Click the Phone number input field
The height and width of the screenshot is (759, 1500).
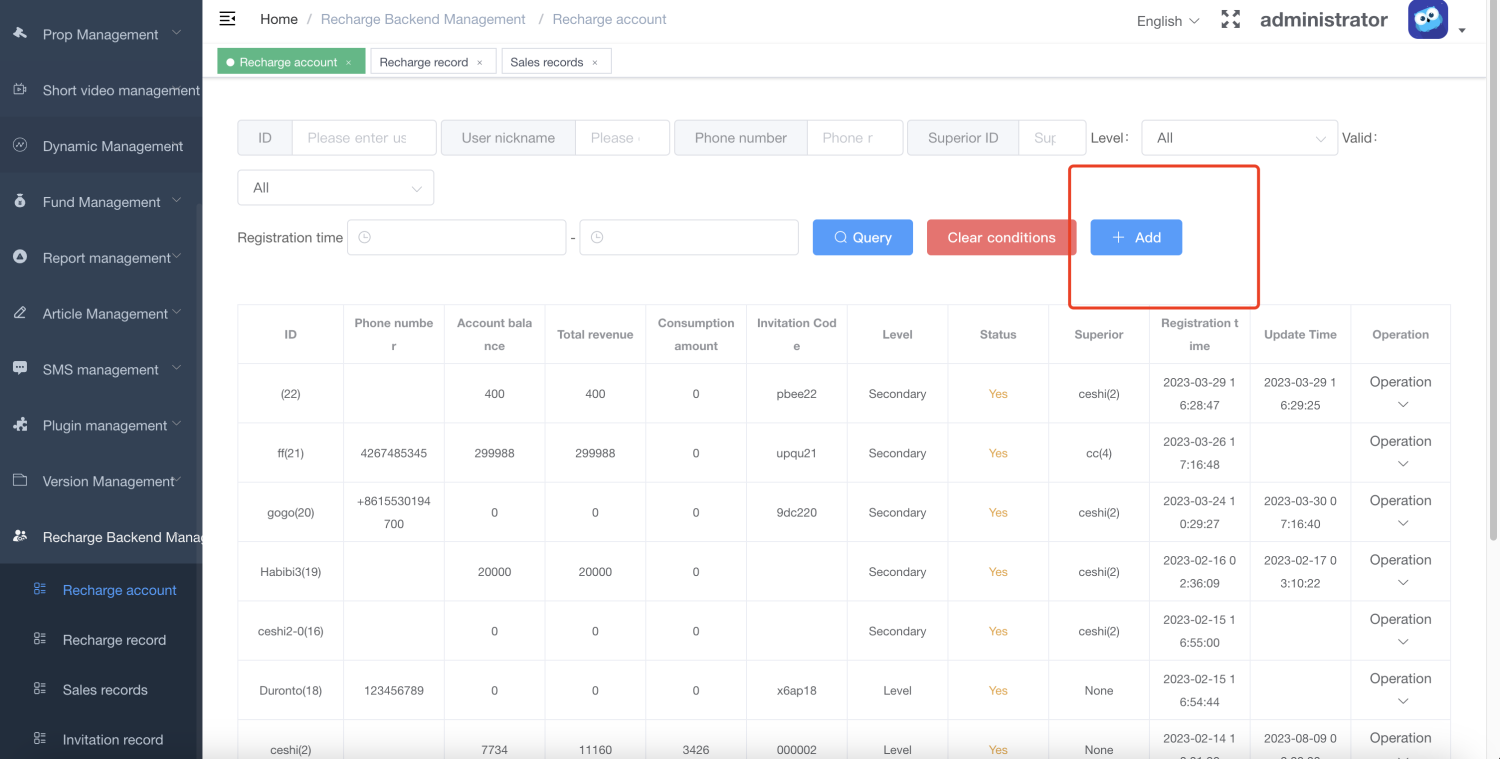click(854, 138)
